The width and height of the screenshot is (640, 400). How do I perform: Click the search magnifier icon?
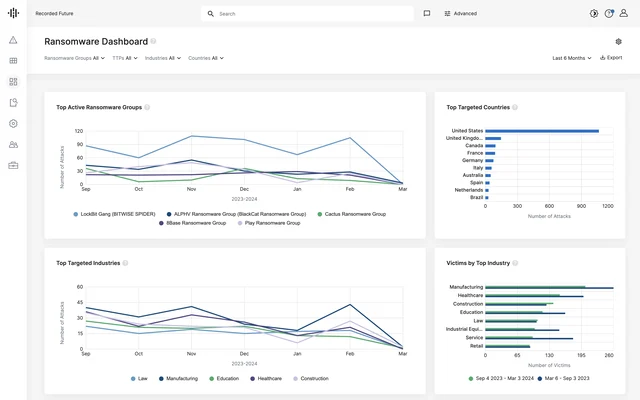[211, 13]
